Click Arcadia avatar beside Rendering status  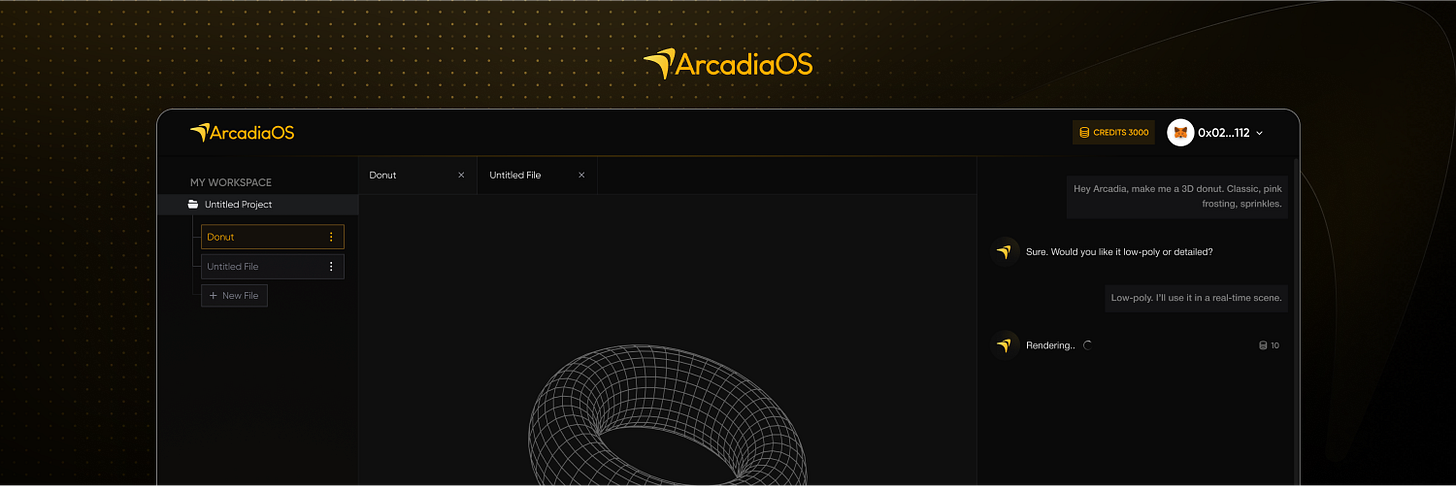pyautogui.click(x=1005, y=345)
